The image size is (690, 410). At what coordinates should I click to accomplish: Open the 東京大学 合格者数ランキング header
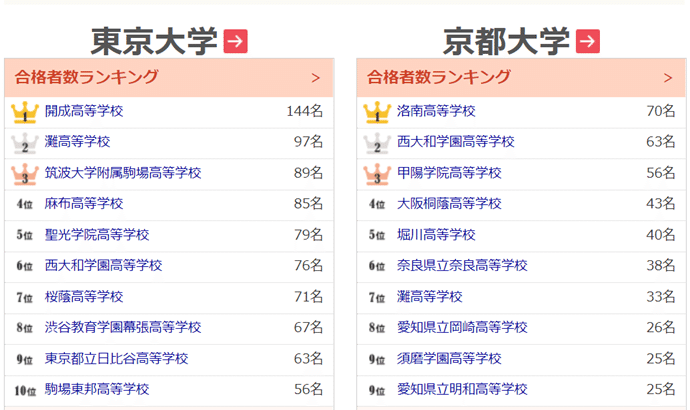tap(169, 77)
